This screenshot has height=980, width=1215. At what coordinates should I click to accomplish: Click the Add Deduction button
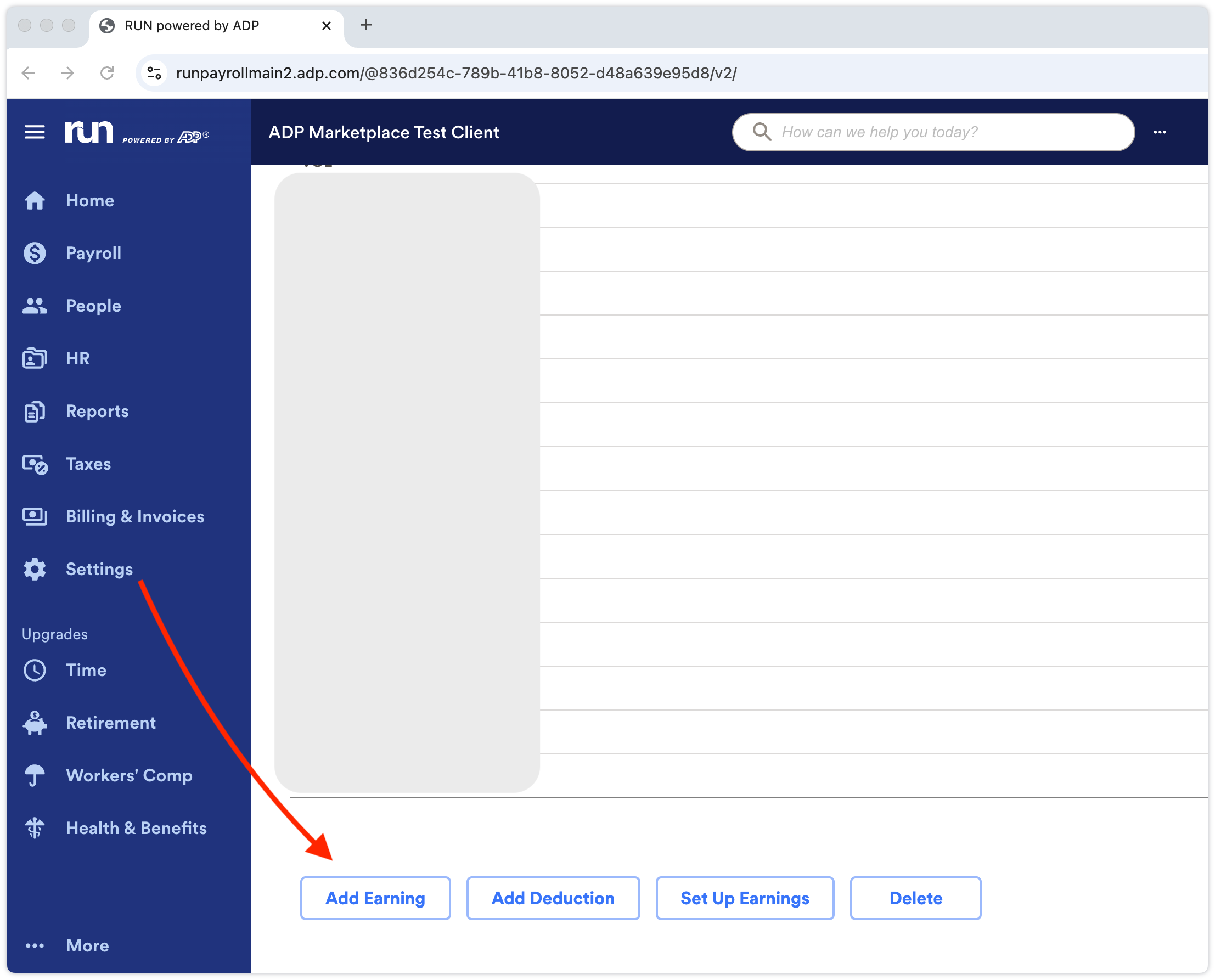click(x=553, y=898)
